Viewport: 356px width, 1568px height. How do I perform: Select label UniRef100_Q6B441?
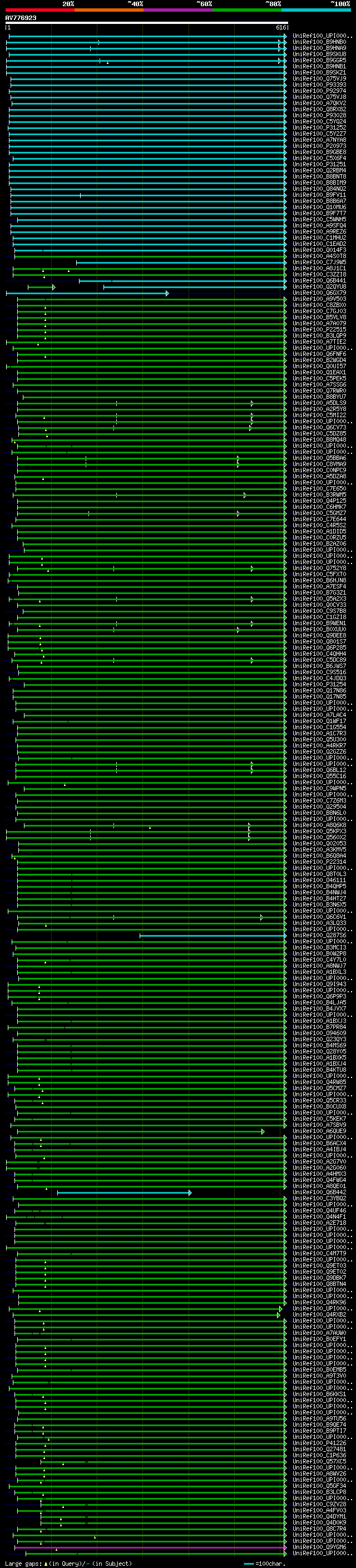(x=319, y=280)
